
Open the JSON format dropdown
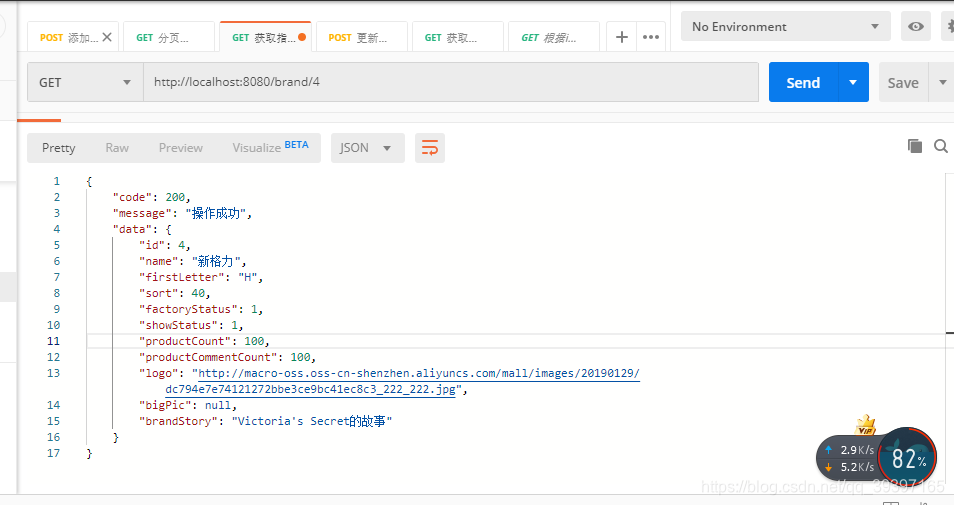tap(367, 148)
